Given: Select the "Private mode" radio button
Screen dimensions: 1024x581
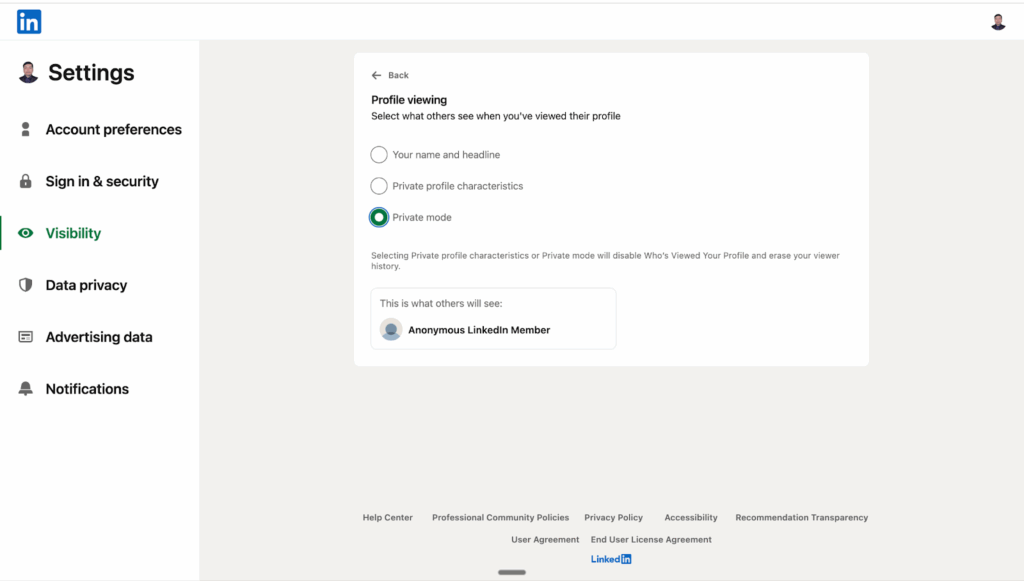Looking at the screenshot, I should 379,217.
